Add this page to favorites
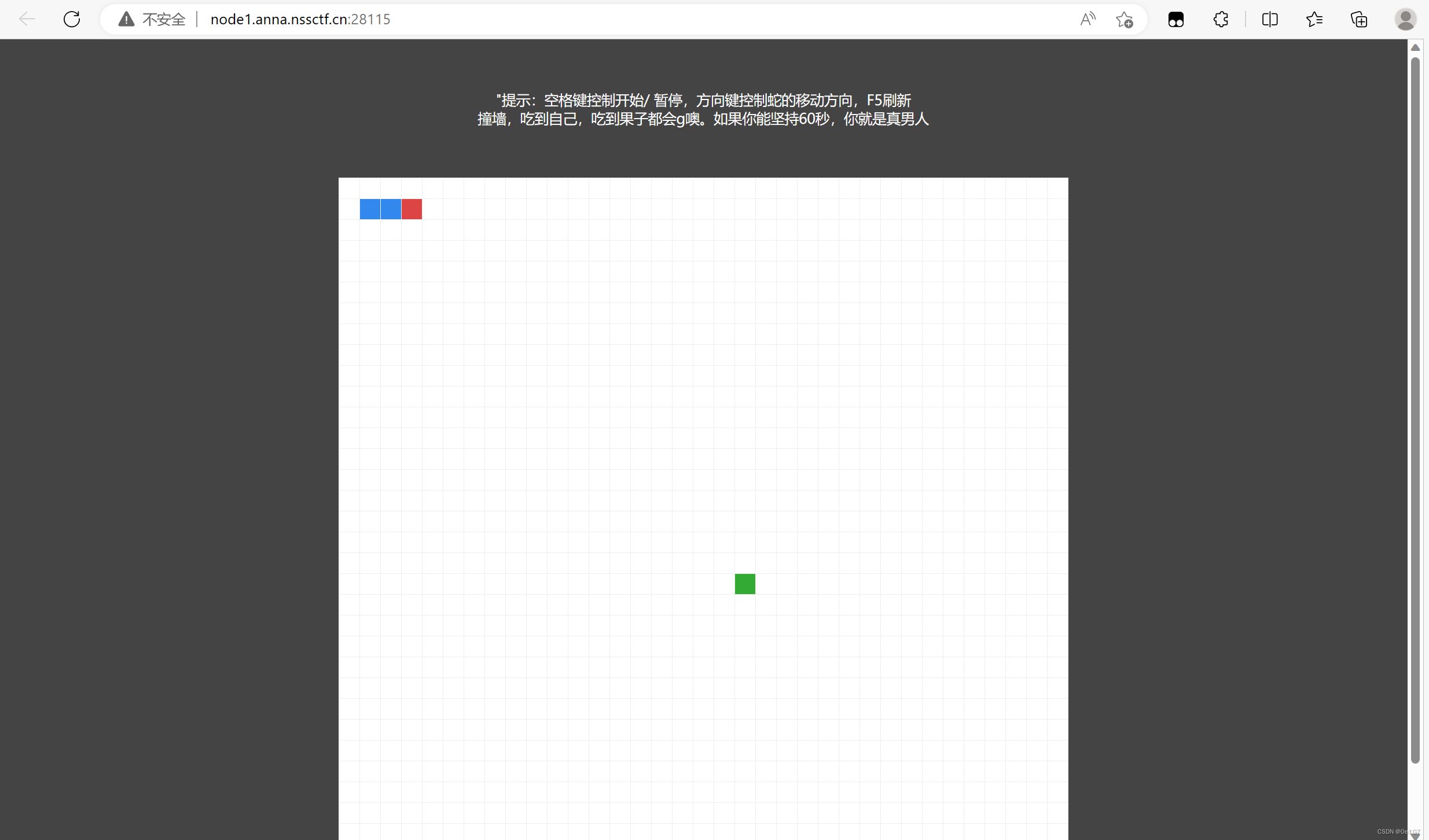This screenshot has height=840, width=1429. [1125, 19]
